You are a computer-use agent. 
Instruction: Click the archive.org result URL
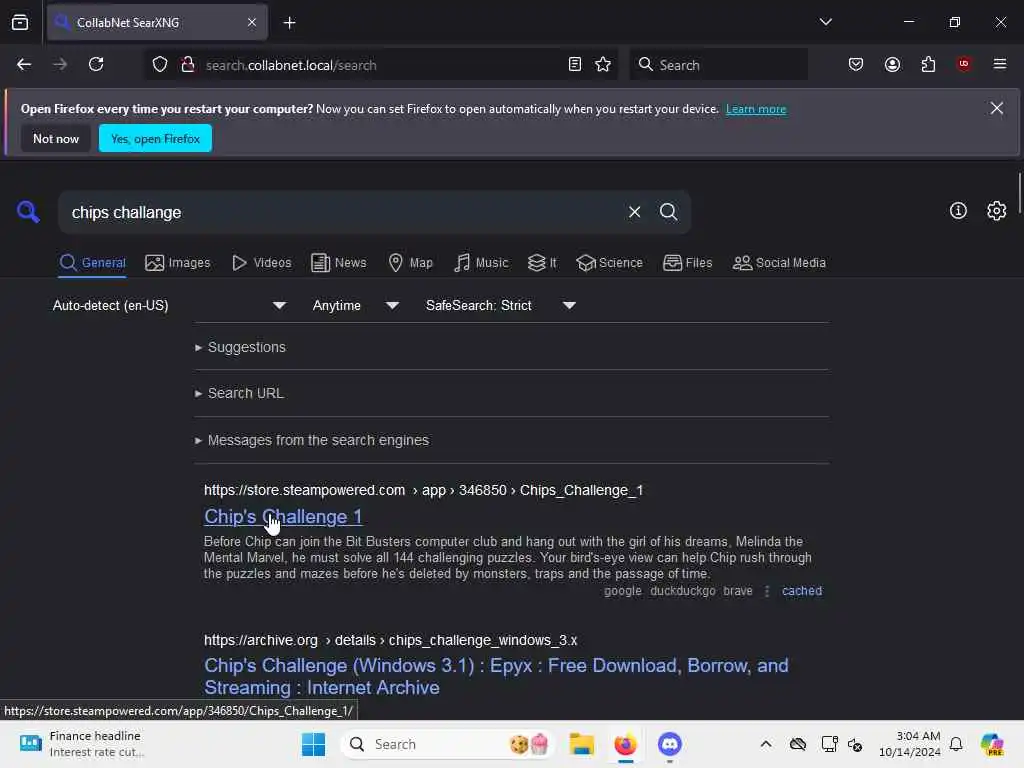(x=391, y=640)
